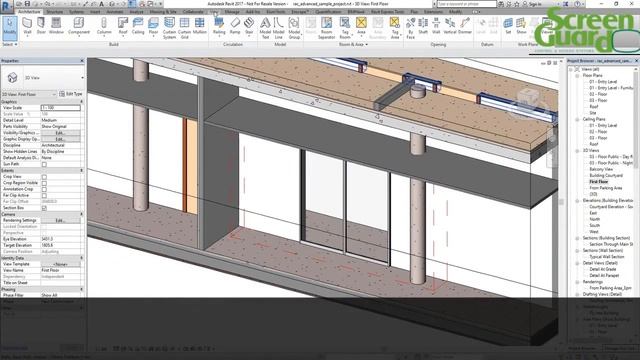Activate the Component tool
This screenshot has height=360, width=640.
[79, 26]
